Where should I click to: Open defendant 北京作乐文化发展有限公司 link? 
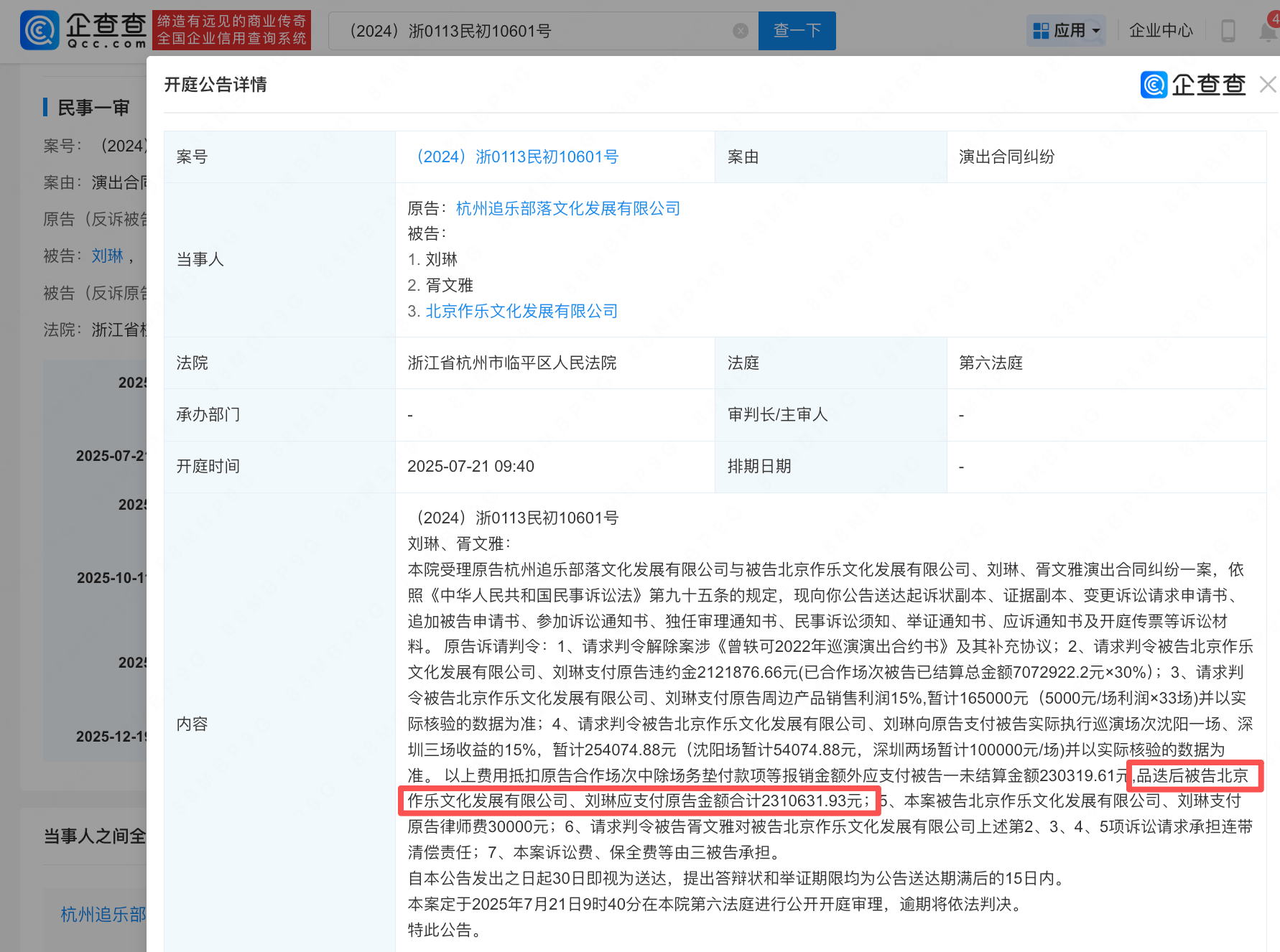click(x=521, y=311)
